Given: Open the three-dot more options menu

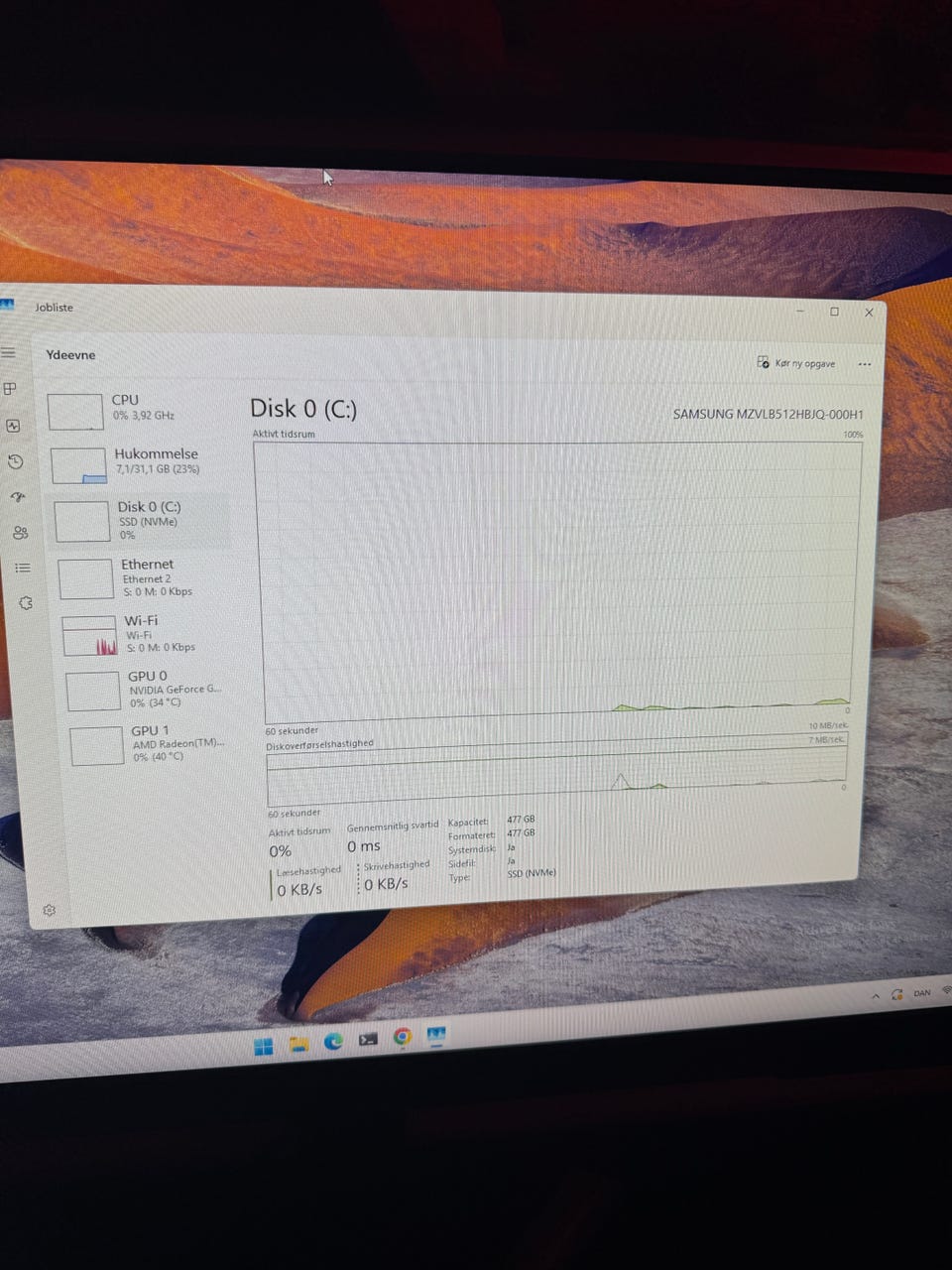Looking at the screenshot, I should point(865,364).
